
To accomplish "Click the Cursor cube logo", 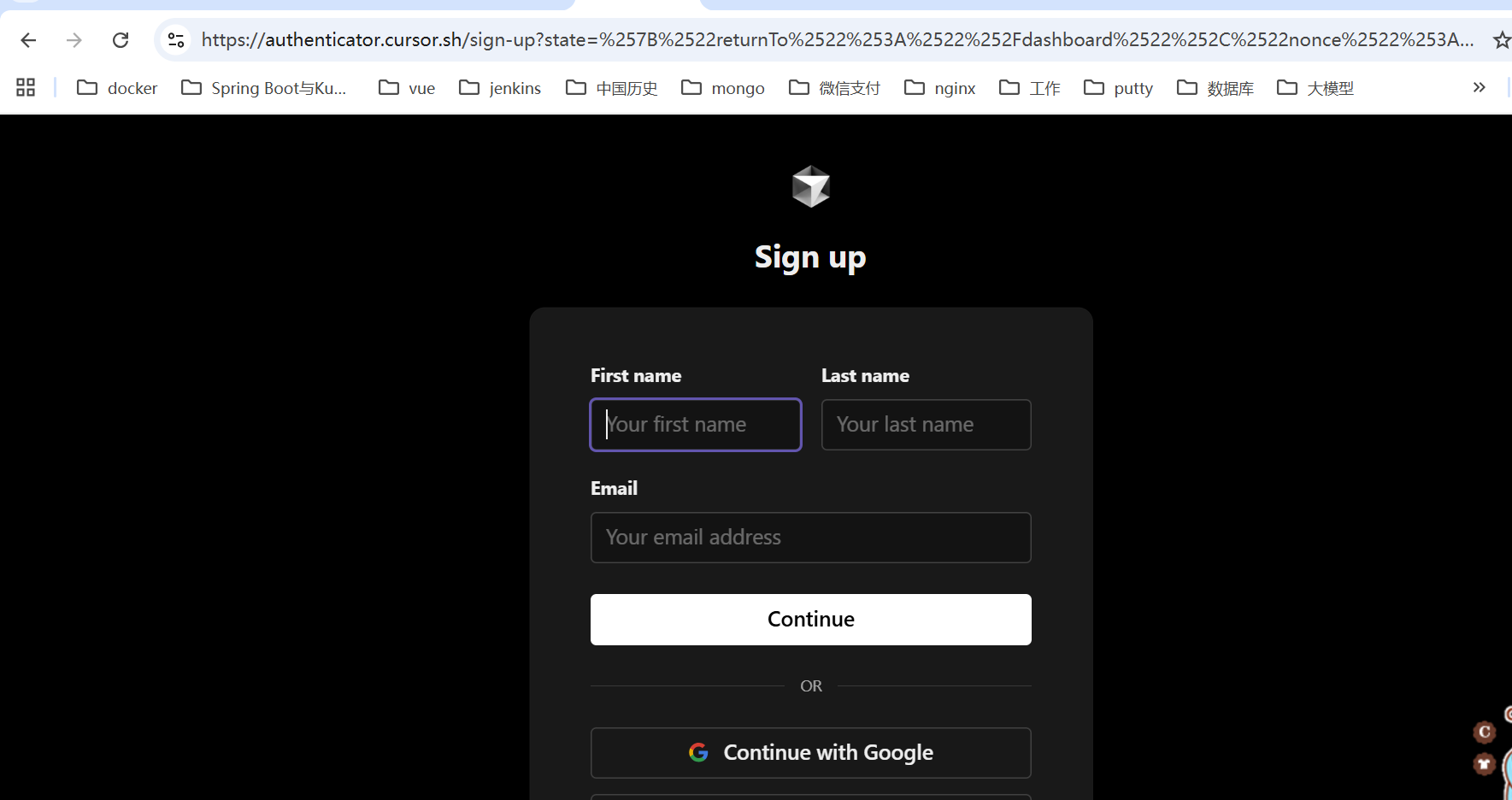I will point(810,186).
